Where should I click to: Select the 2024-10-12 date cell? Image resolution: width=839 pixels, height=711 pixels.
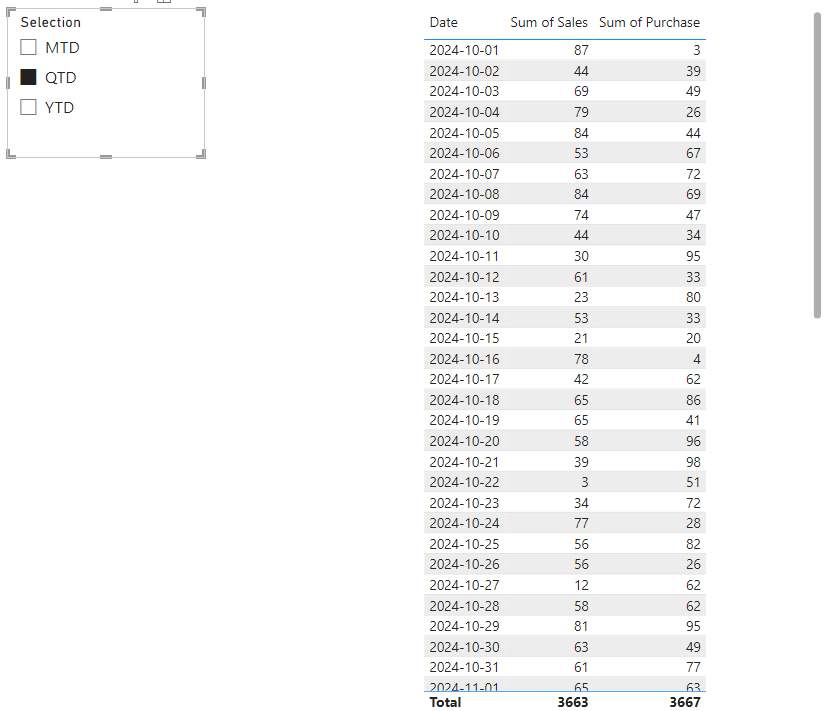tap(464, 277)
